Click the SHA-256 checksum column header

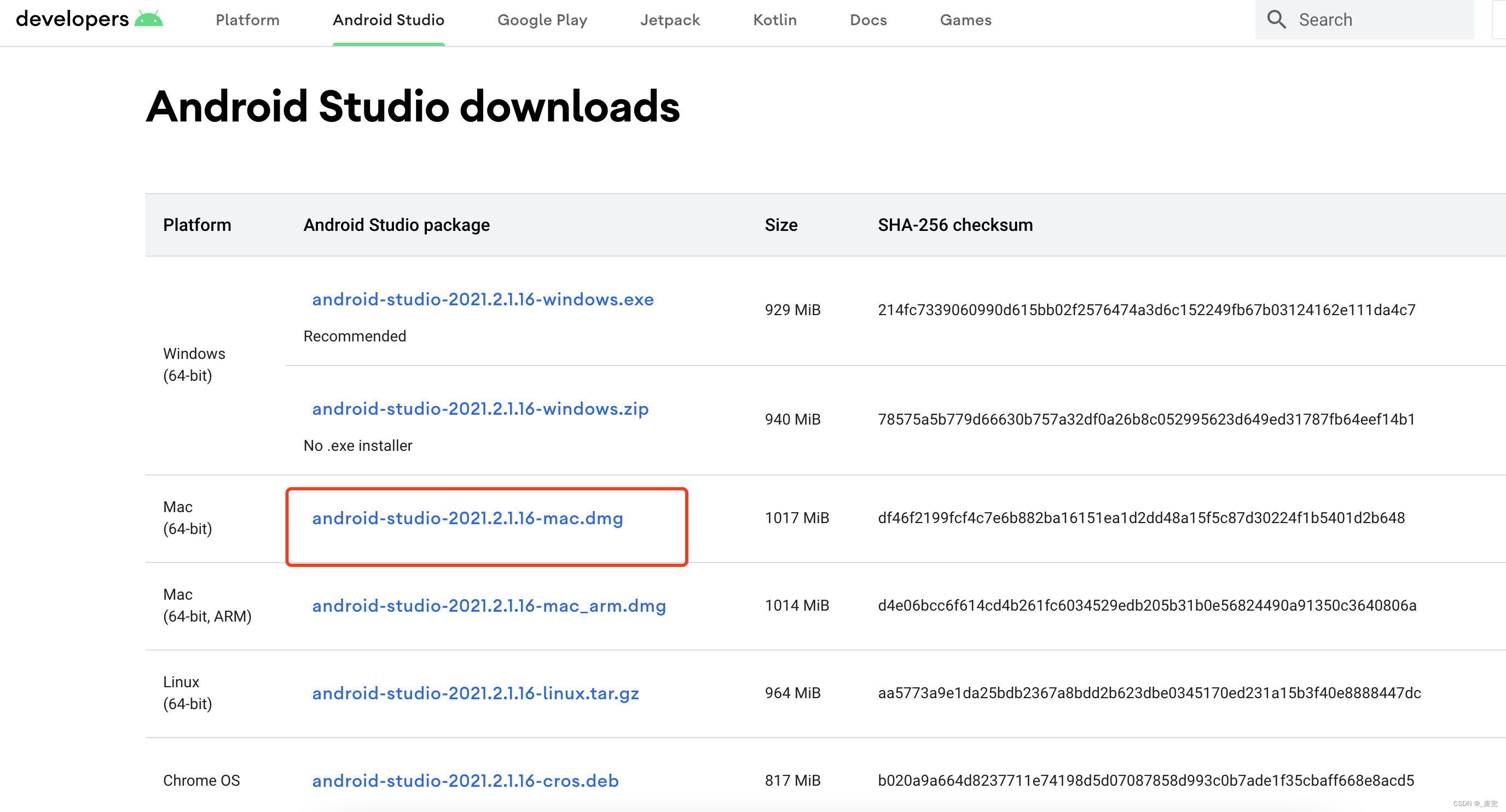point(954,224)
